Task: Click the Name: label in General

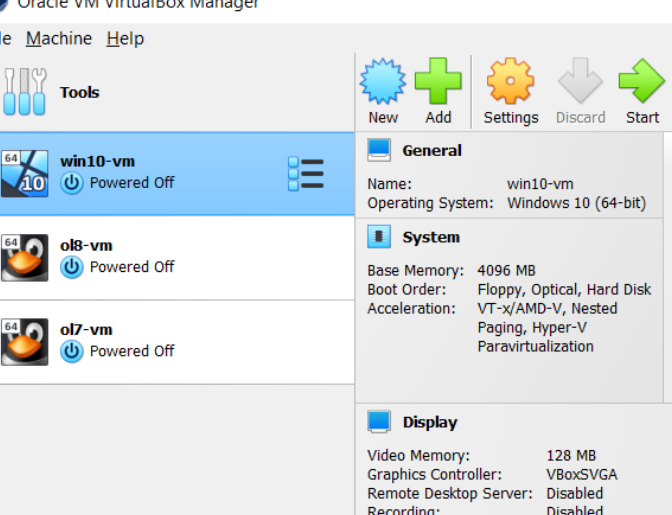Action: [x=389, y=184]
